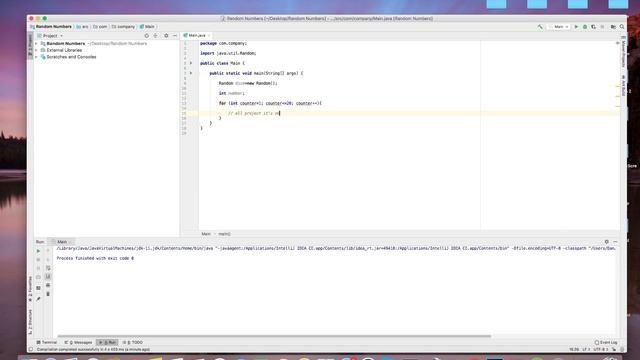The height and width of the screenshot is (360, 640).
Task: Click the 'import java.util.Random;' line
Action: (228, 53)
